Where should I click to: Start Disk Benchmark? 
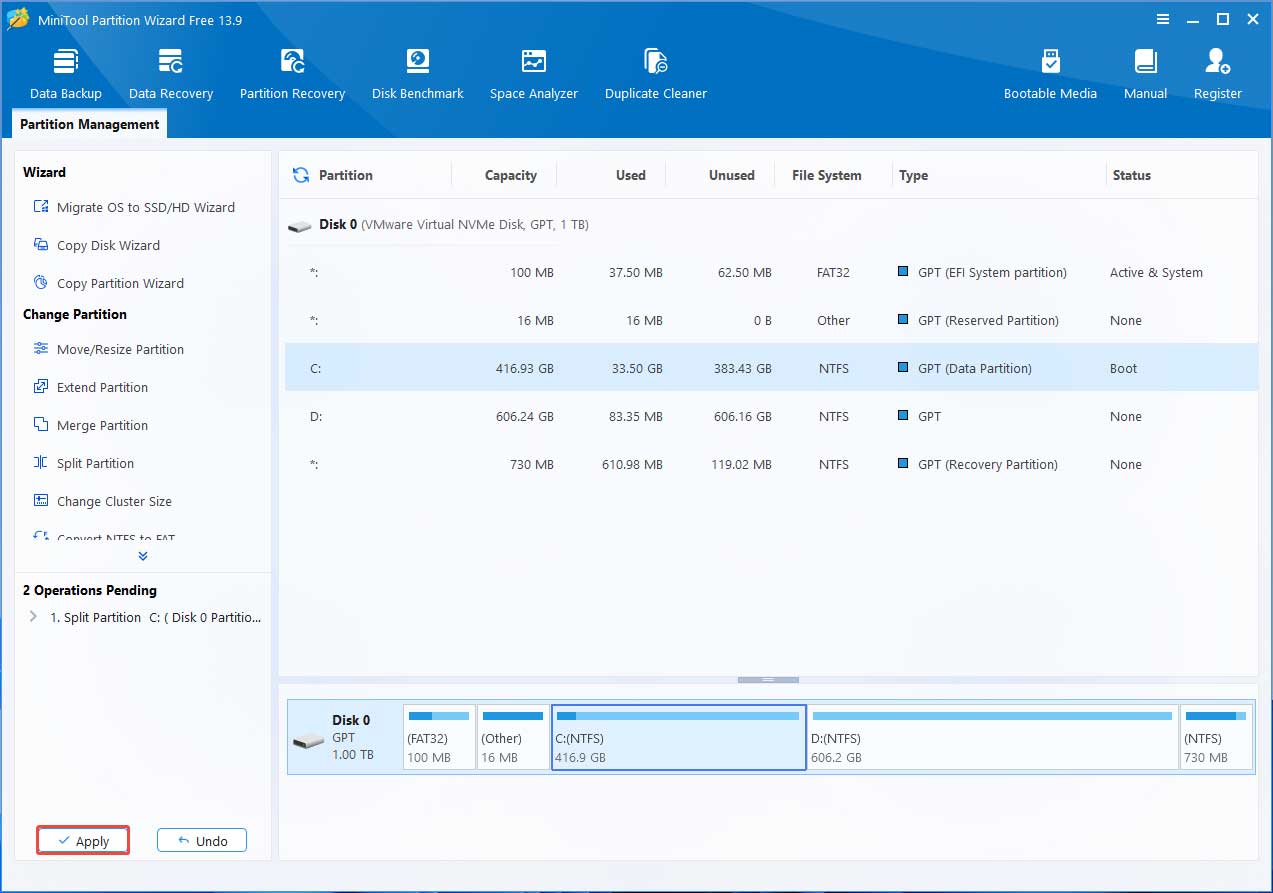(417, 74)
